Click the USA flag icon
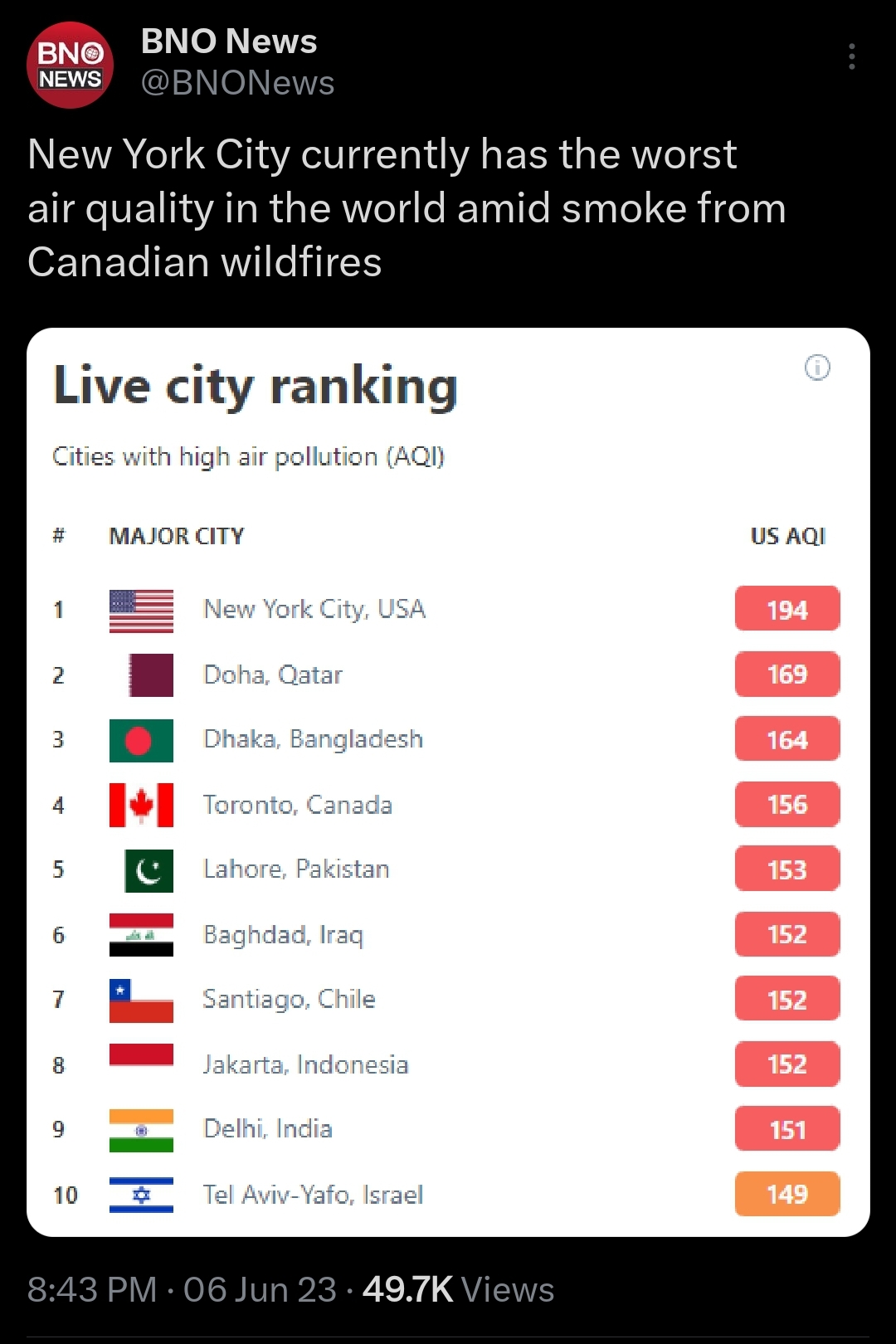This screenshot has width=896, height=1344. 141,611
